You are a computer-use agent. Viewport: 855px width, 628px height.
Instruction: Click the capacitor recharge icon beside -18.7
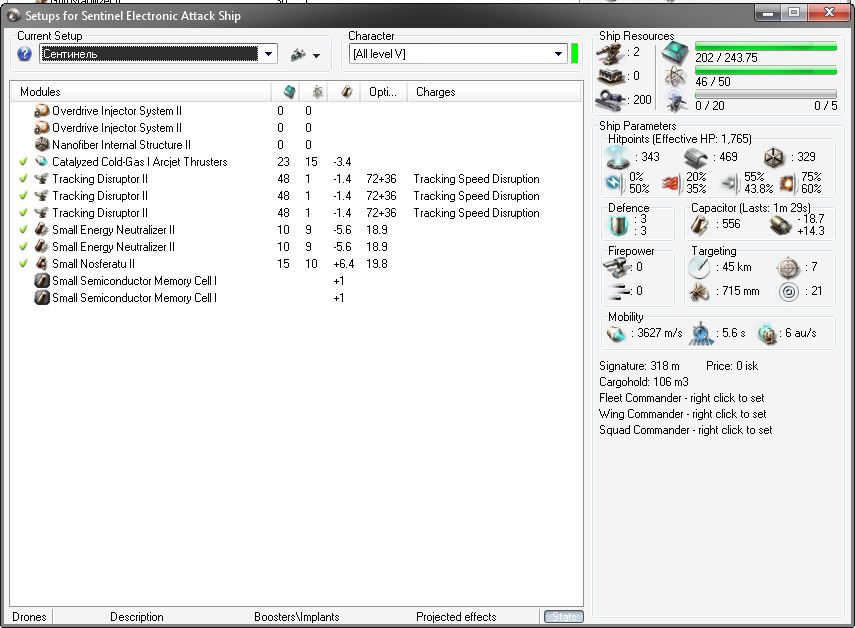click(x=780, y=225)
